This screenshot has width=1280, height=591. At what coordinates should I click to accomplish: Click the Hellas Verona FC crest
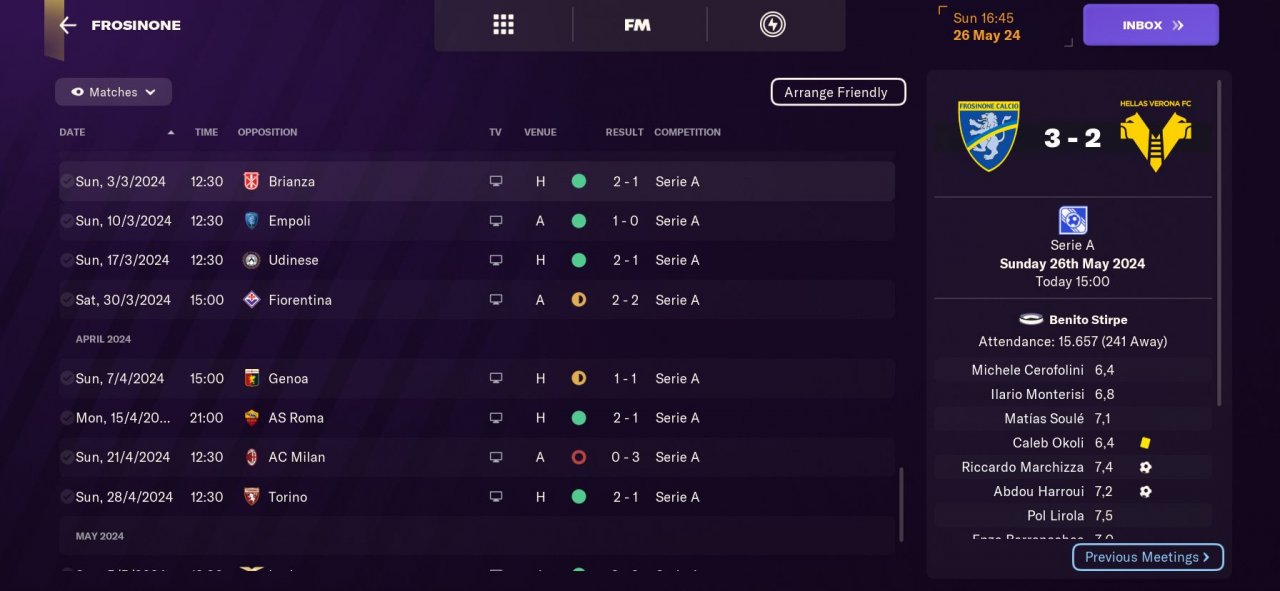[x=1155, y=136]
